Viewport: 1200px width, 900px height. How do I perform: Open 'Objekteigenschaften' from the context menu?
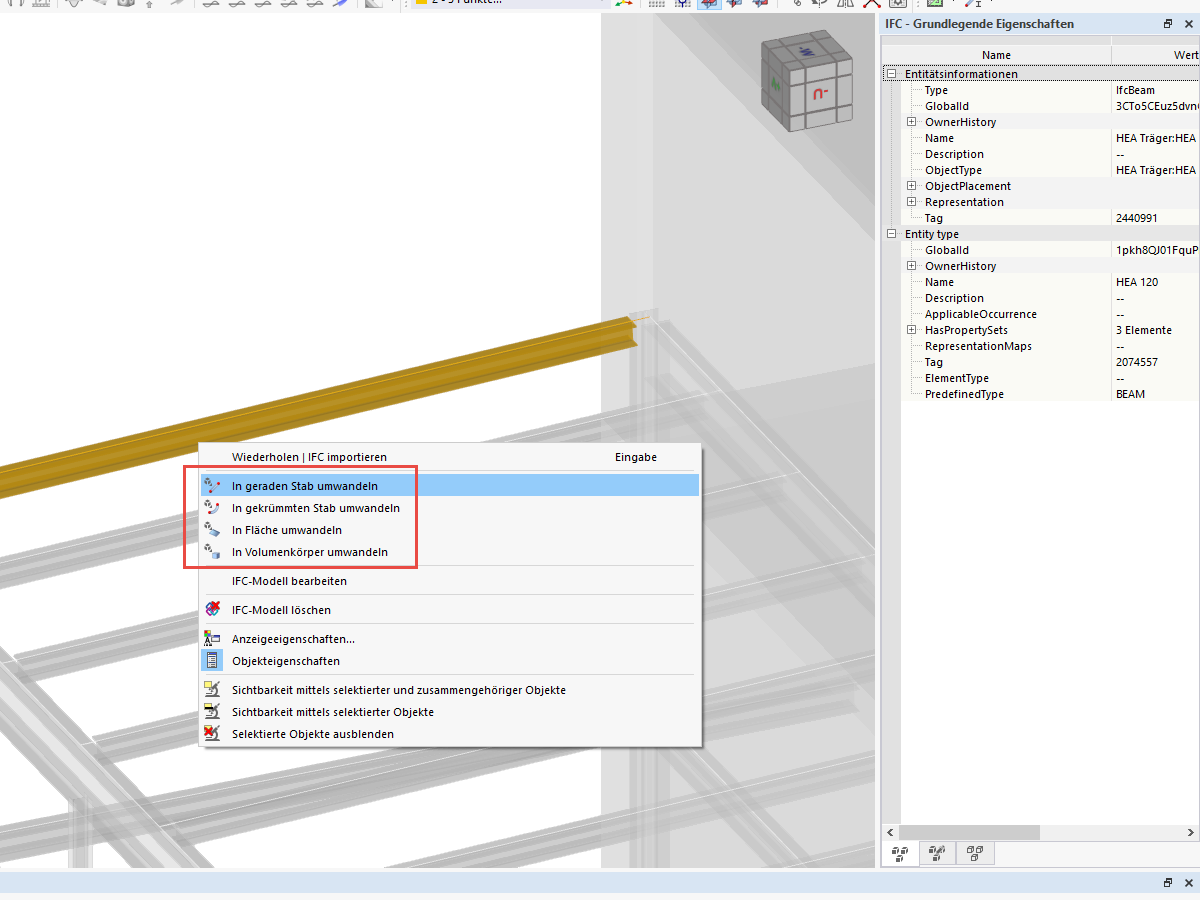[449, 661]
